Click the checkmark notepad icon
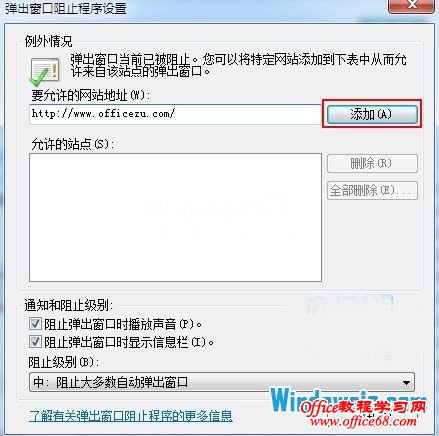This screenshot has width=439, height=436. [44, 72]
